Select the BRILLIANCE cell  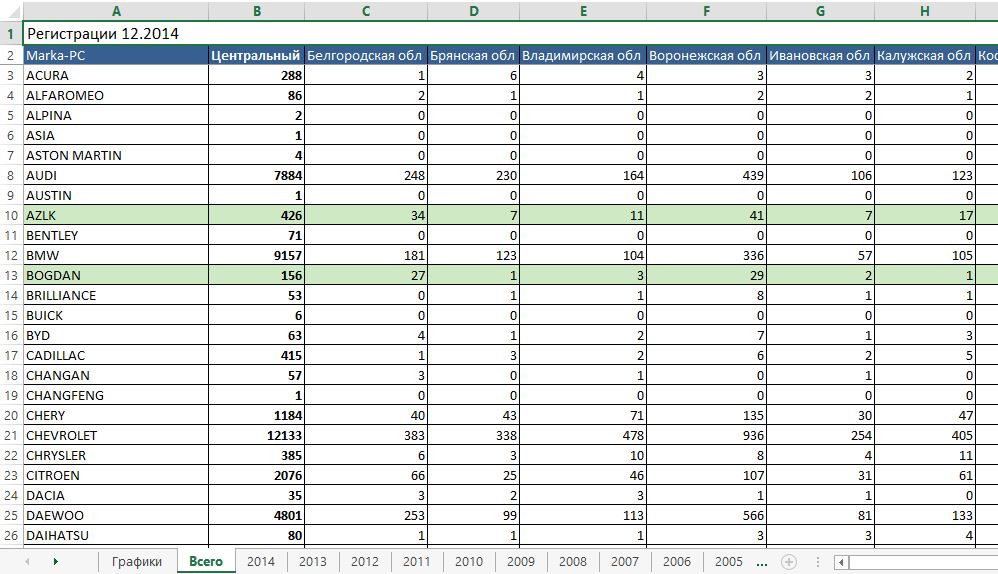[x=116, y=295]
